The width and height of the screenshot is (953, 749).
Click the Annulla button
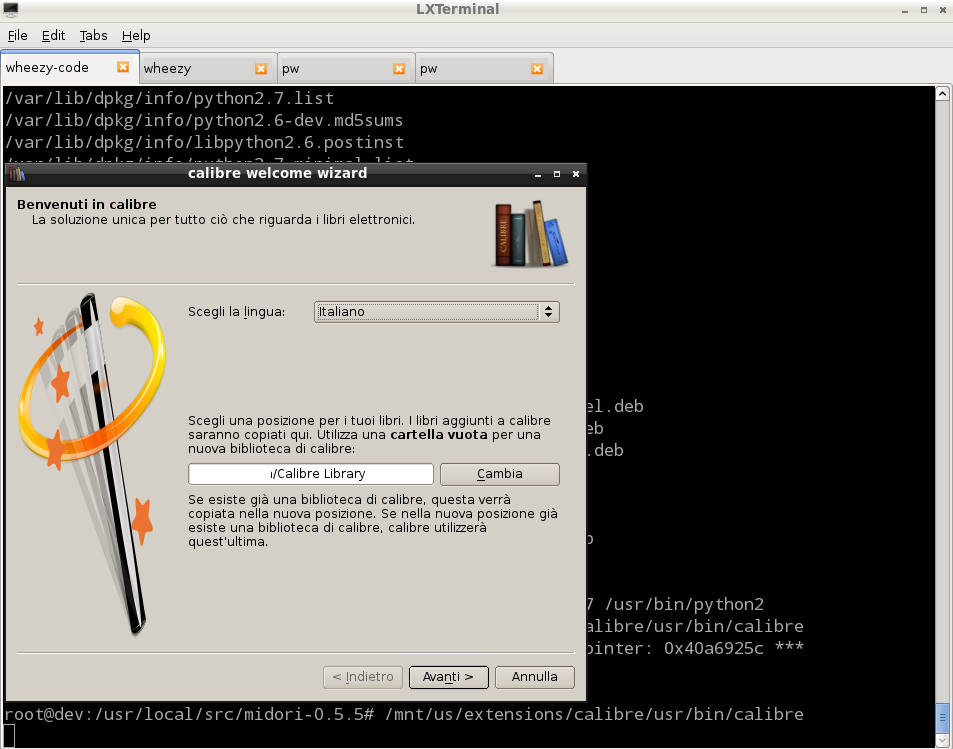[x=535, y=677]
